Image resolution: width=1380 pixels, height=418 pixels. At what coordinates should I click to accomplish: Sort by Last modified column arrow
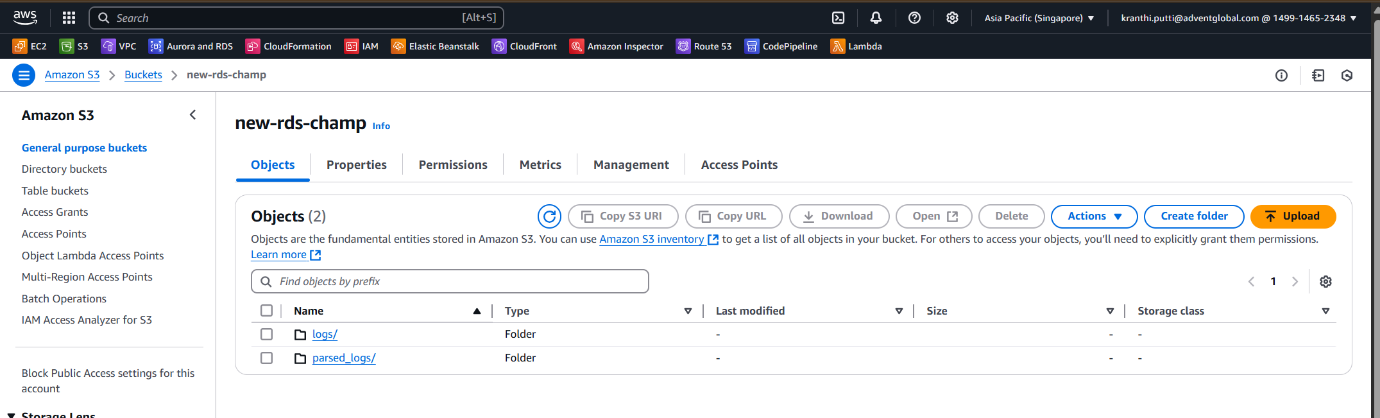[x=899, y=311]
